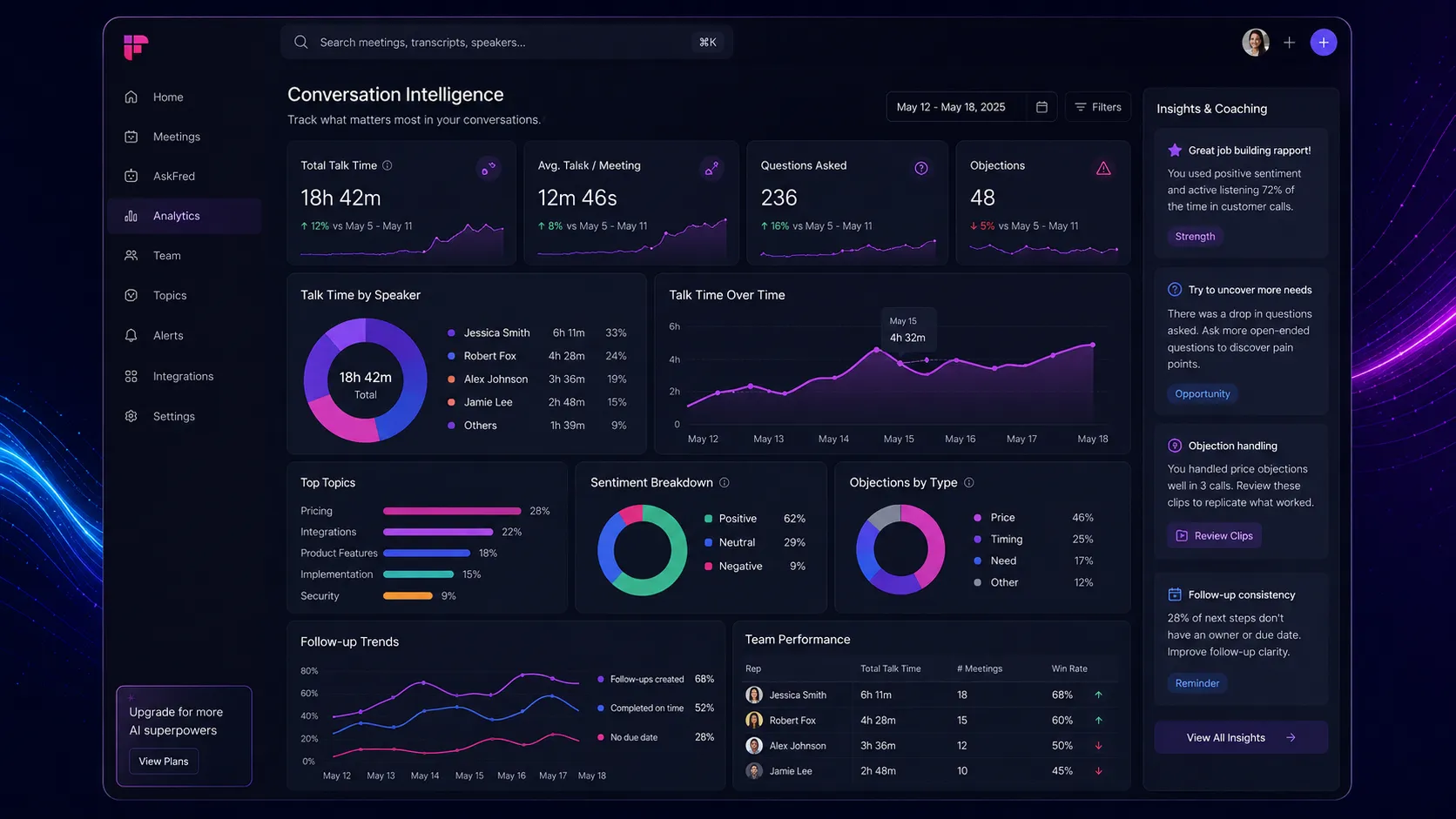The width and height of the screenshot is (1456, 819).
Task: Click the Questions Asked question-mark icon
Action: [921, 168]
